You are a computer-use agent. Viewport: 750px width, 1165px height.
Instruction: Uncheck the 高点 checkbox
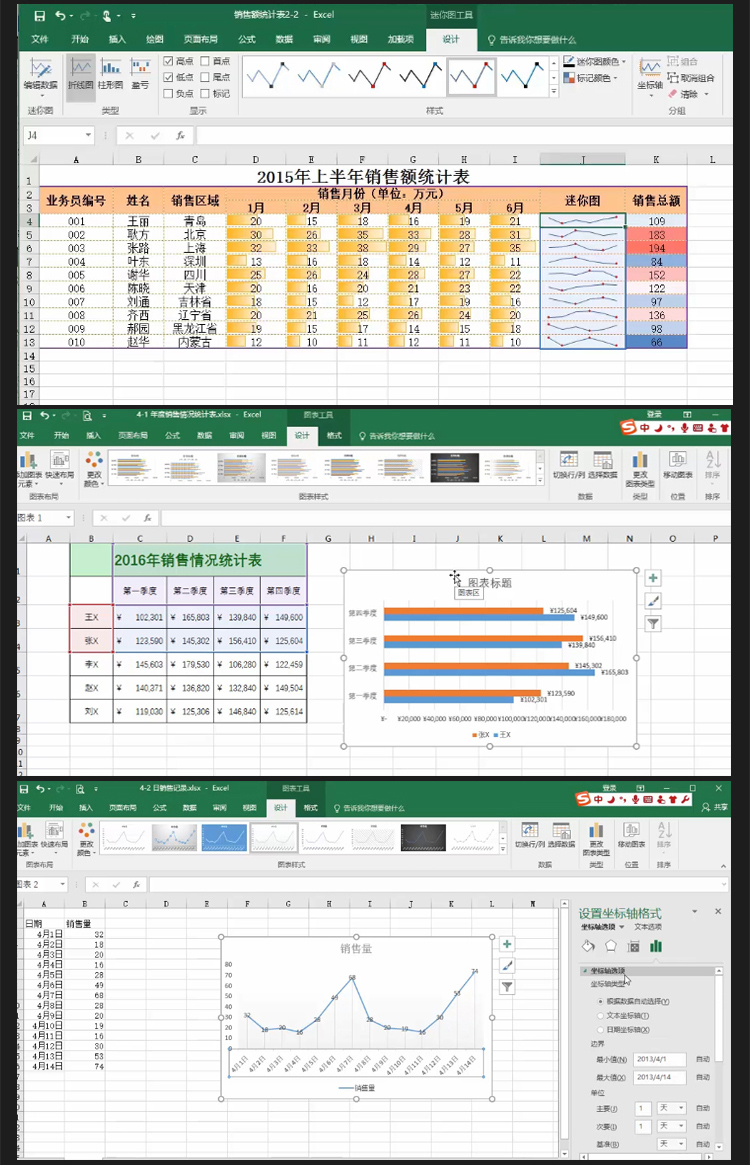point(169,61)
